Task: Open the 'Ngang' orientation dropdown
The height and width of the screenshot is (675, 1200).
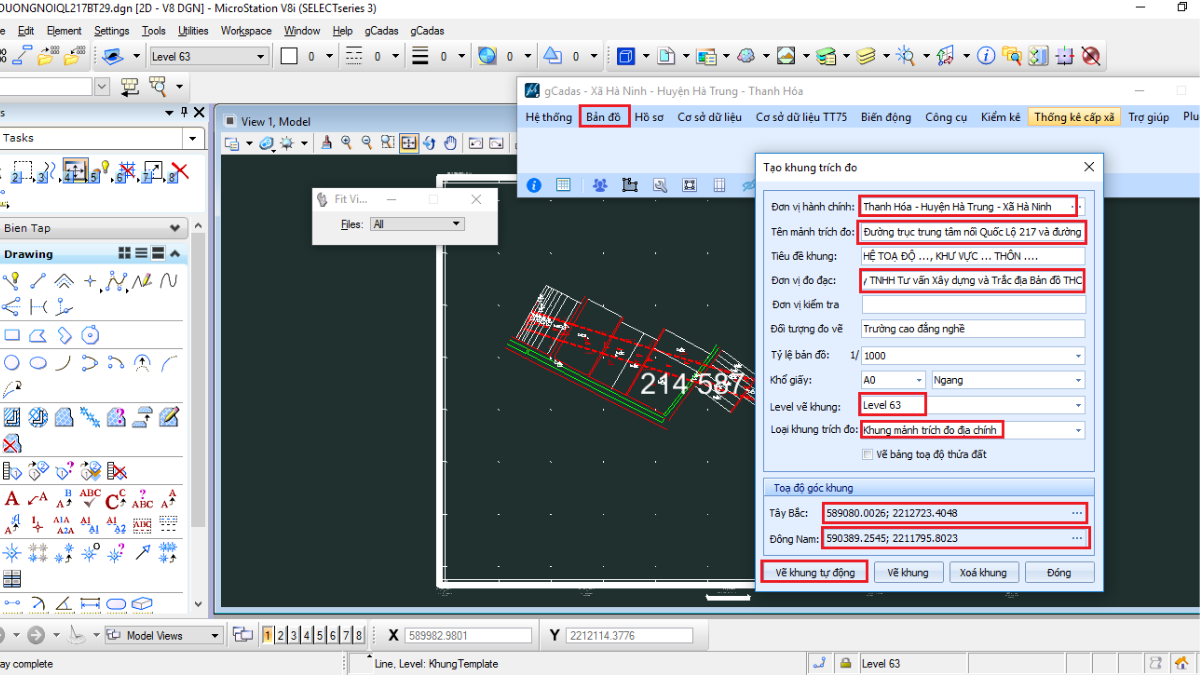Action: [1077, 380]
